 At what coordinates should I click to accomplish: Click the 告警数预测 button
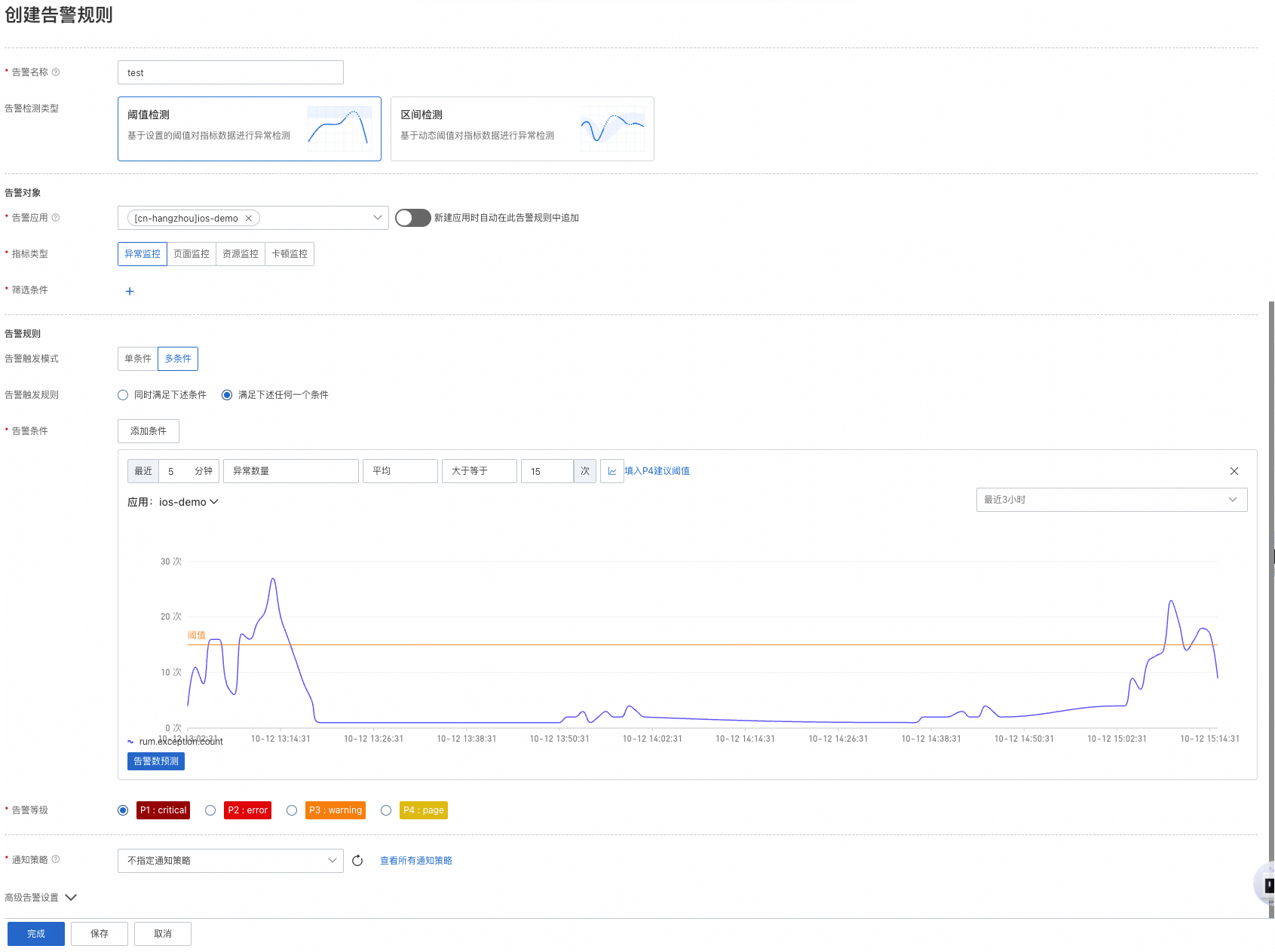point(156,761)
